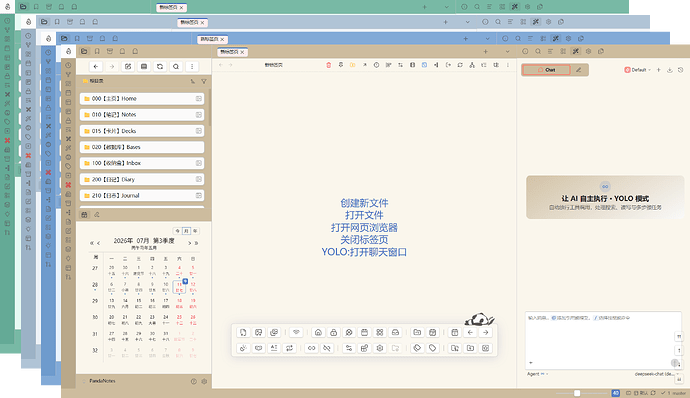Open search from the sidebar toolbar
This screenshot has height=398, width=690.
[176, 66]
